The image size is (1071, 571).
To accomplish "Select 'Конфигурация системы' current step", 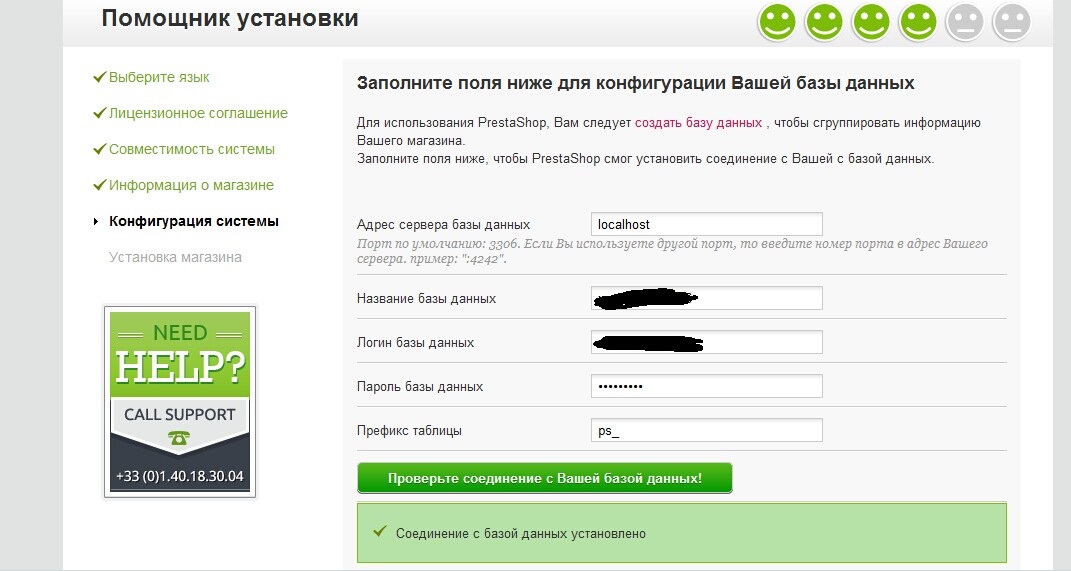I will [193, 221].
